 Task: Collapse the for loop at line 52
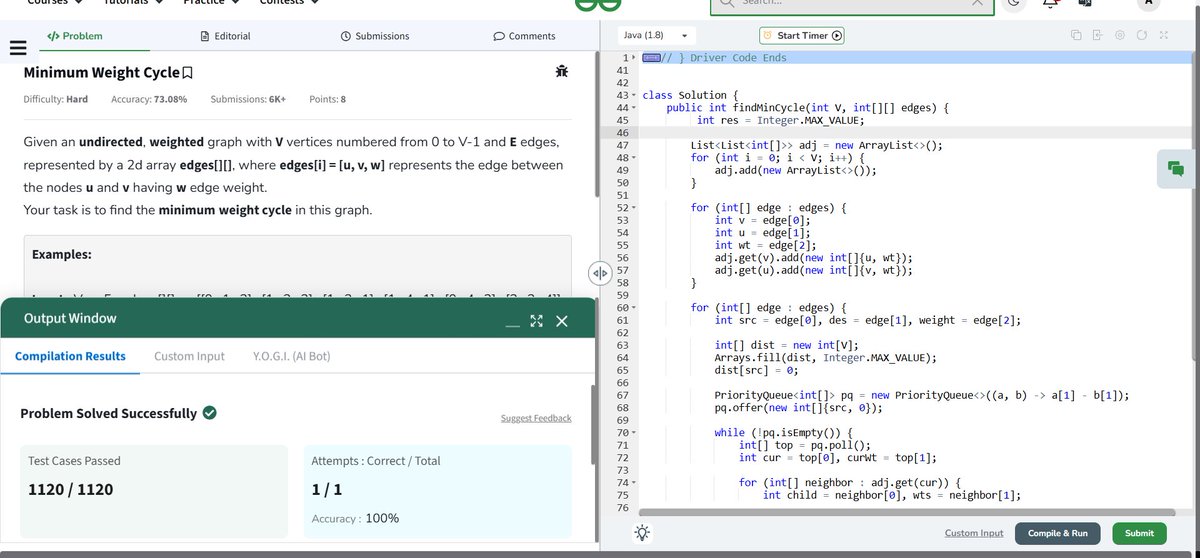pos(635,208)
